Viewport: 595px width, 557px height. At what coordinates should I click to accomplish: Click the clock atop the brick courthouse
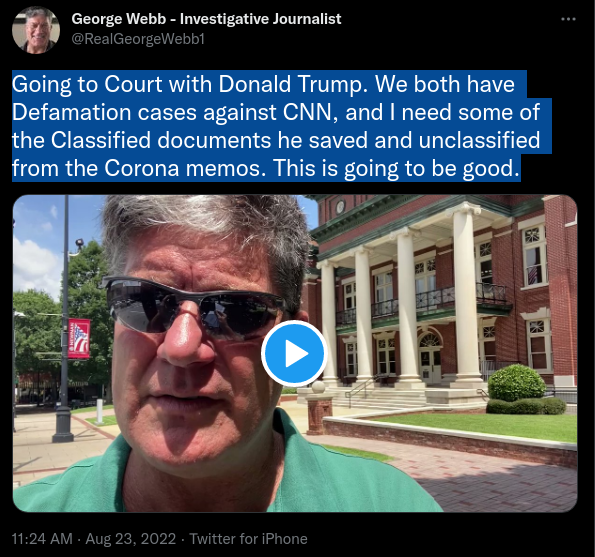pos(340,207)
